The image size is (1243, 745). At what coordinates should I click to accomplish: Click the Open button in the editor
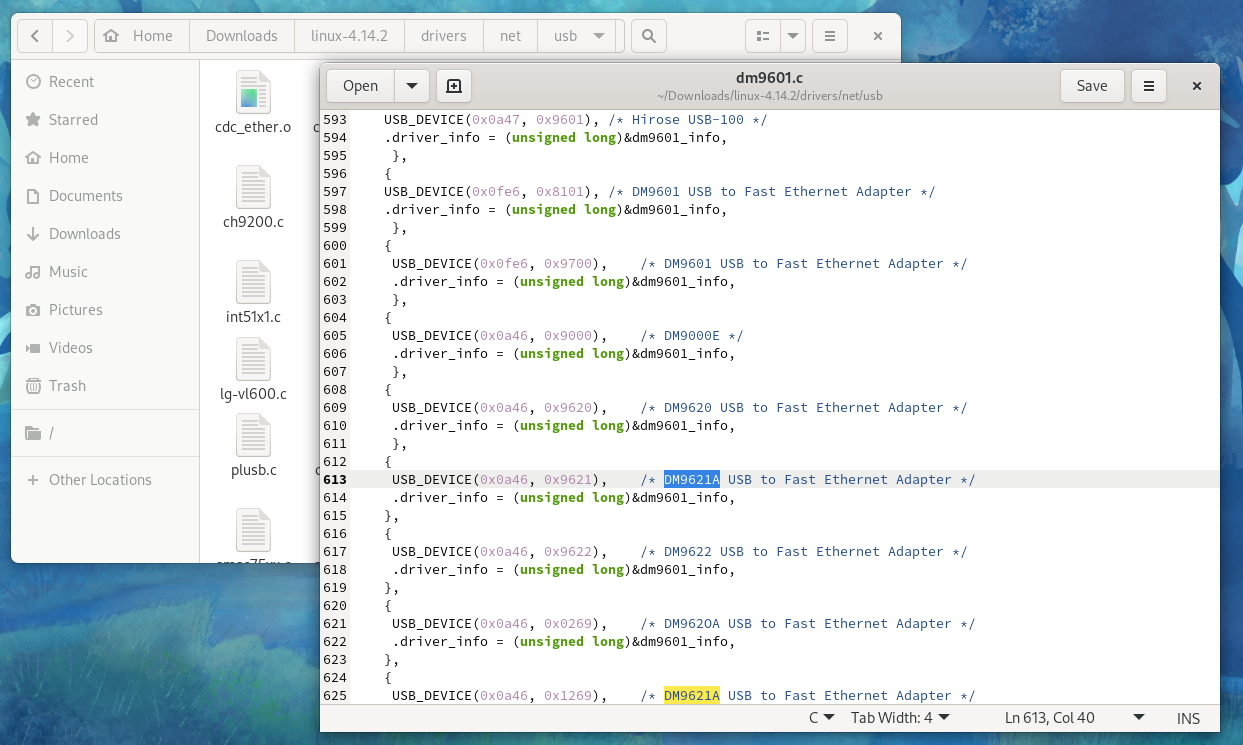(360, 86)
